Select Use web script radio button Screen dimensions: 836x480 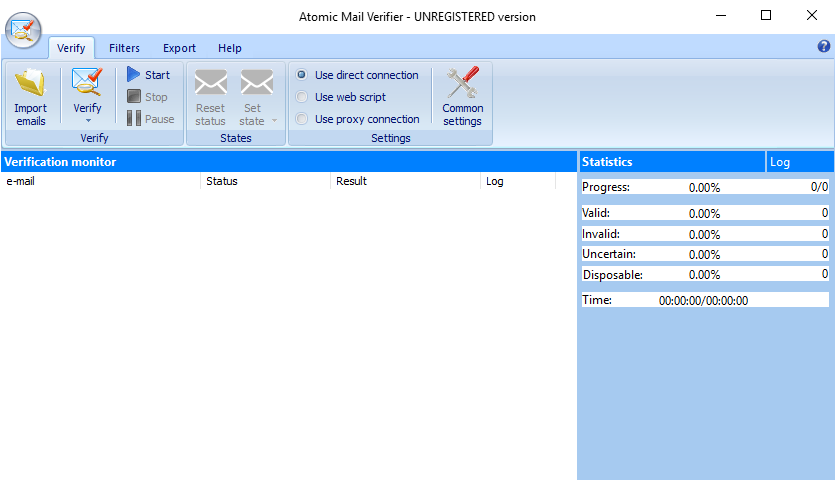[301, 97]
